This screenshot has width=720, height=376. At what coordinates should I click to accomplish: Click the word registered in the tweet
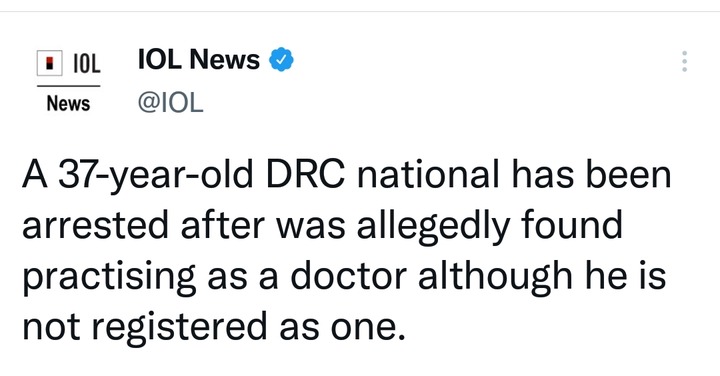pyautogui.click(x=180, y=328)
